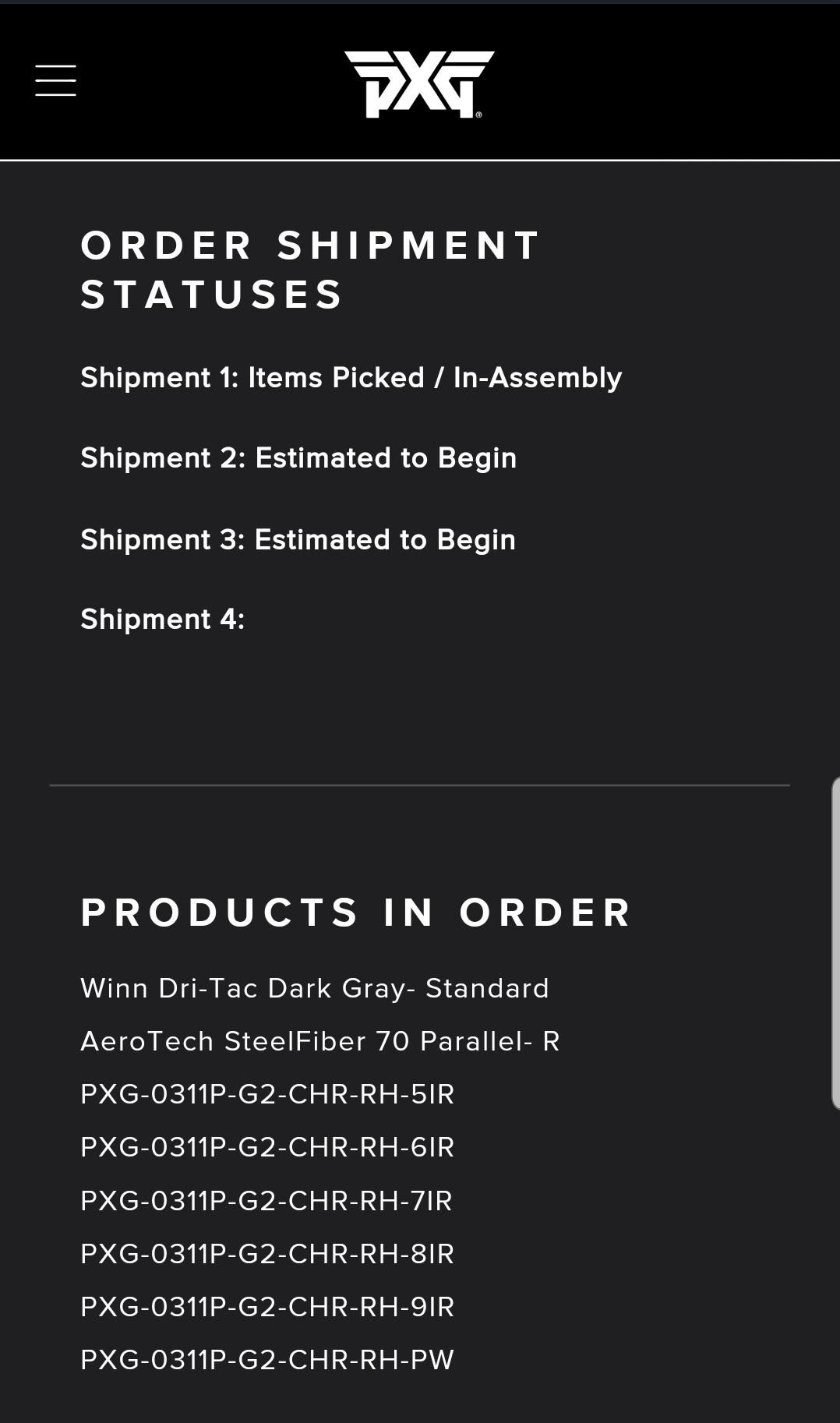
Task: Select the Order Shipment Statuses heading
Action: coord(310,270)
